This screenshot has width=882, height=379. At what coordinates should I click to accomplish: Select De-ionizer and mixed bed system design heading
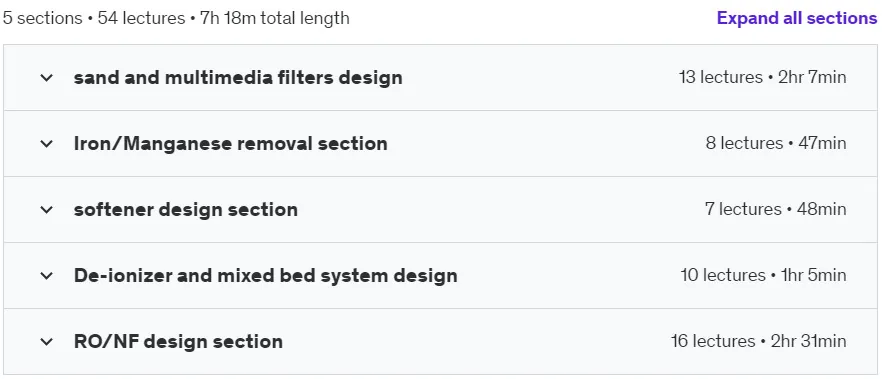pos(266,276)
